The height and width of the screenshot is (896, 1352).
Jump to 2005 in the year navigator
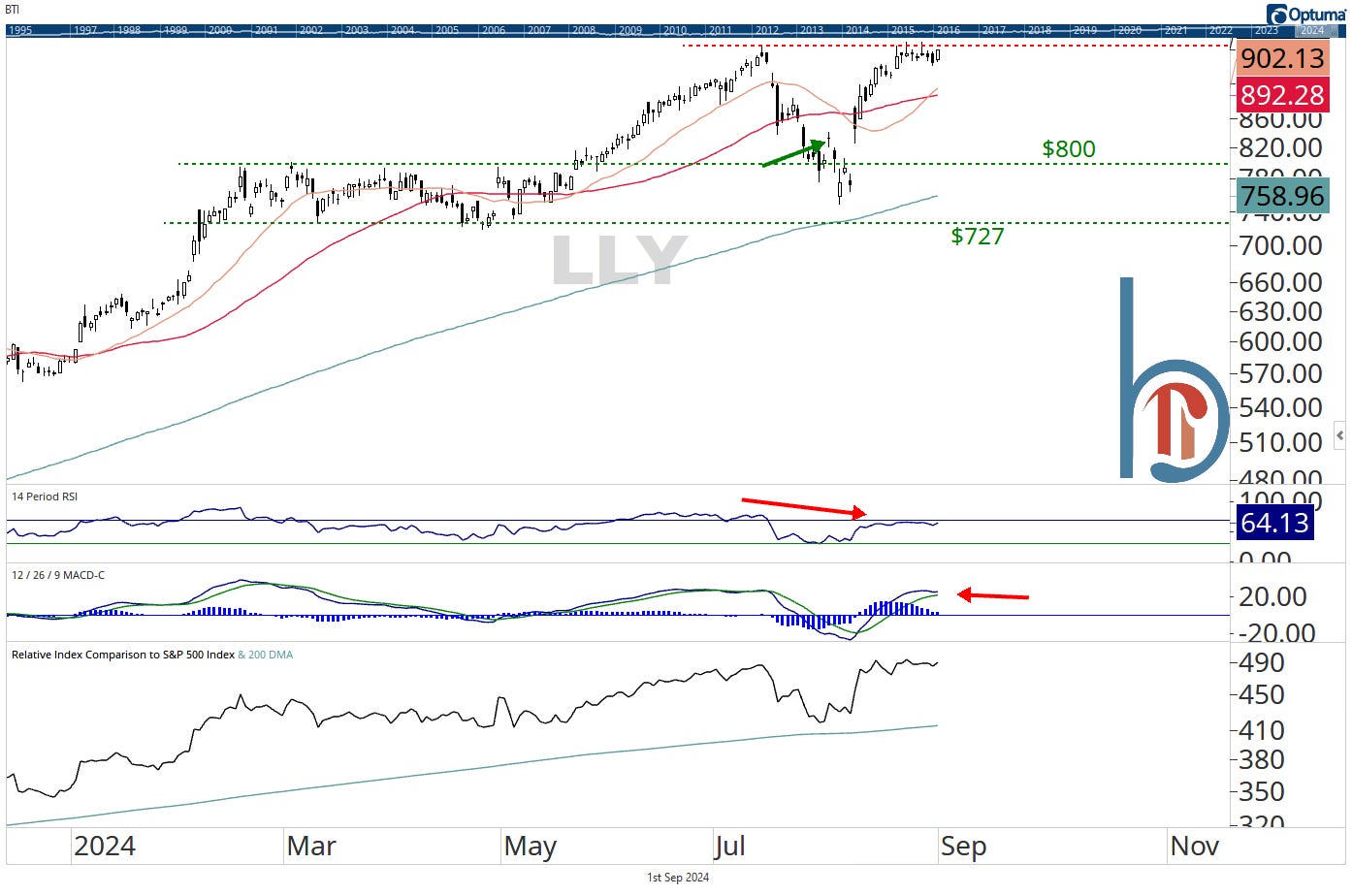pos(447,30)
